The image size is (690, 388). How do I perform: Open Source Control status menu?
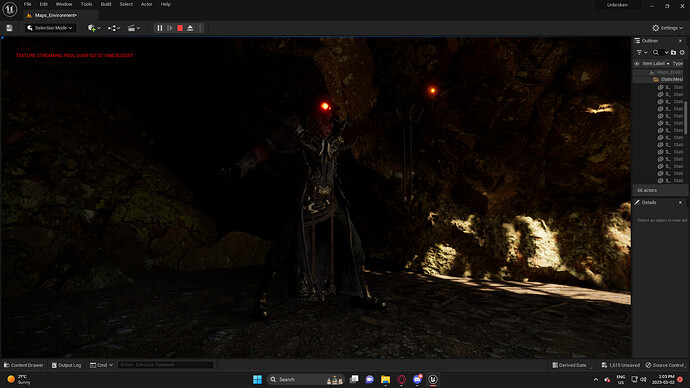(x=665, y=365)
